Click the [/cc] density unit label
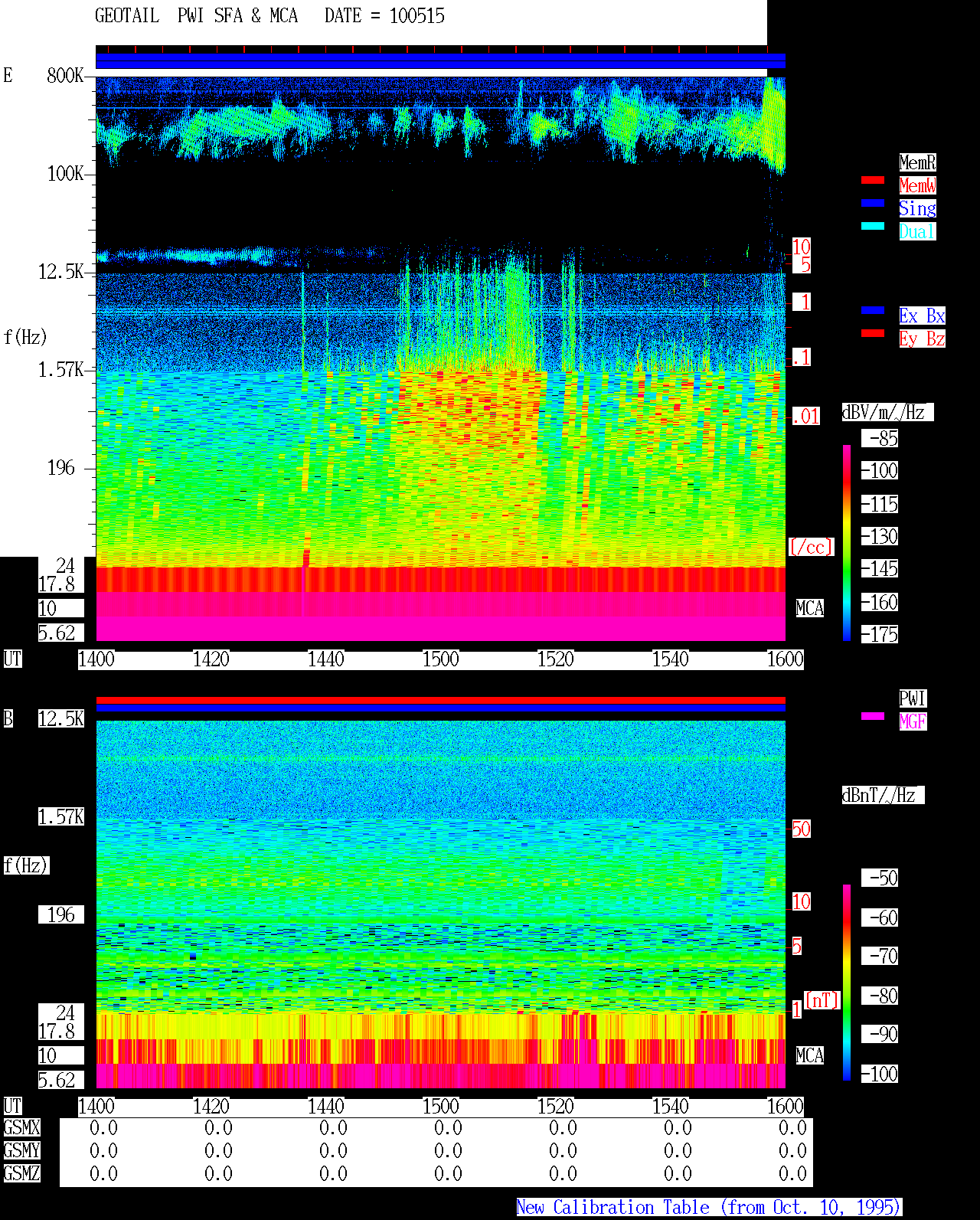 [811, 547]
